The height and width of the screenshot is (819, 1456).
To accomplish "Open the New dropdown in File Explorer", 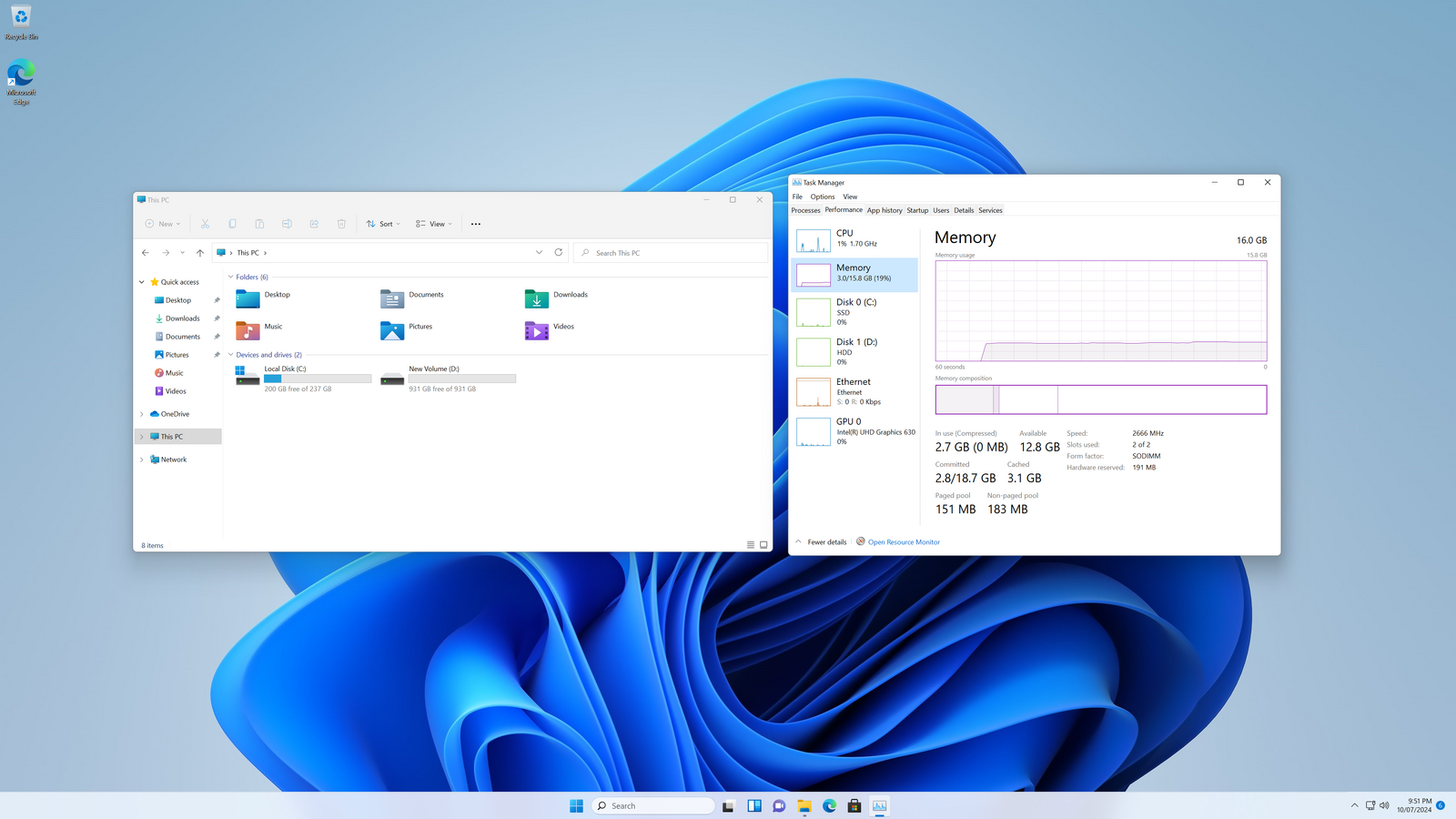I will click(163, 224).
